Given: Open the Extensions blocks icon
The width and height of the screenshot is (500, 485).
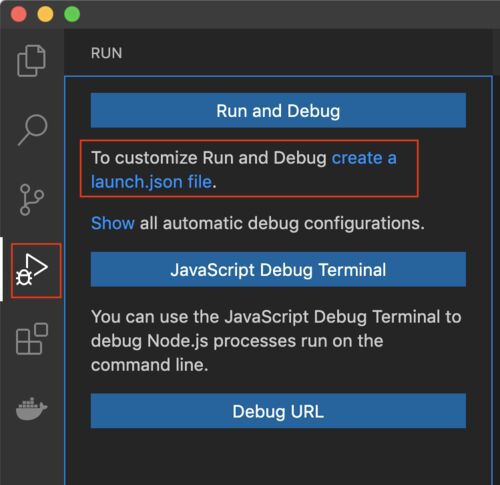Looking at the screenshot, I should 32,339.
